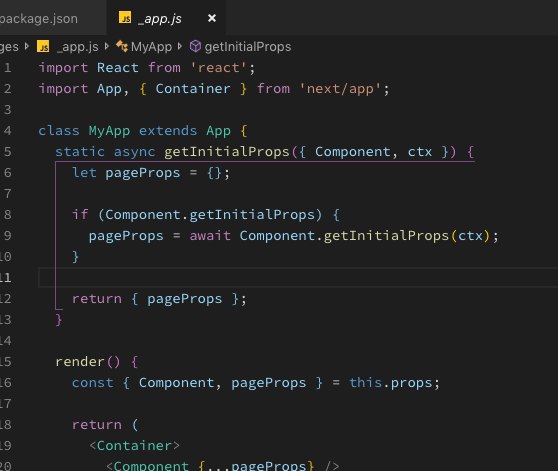This screenshot has width=558, height=471.
Task: Click the 'next/app' import string
Action: tap(340, 89)
